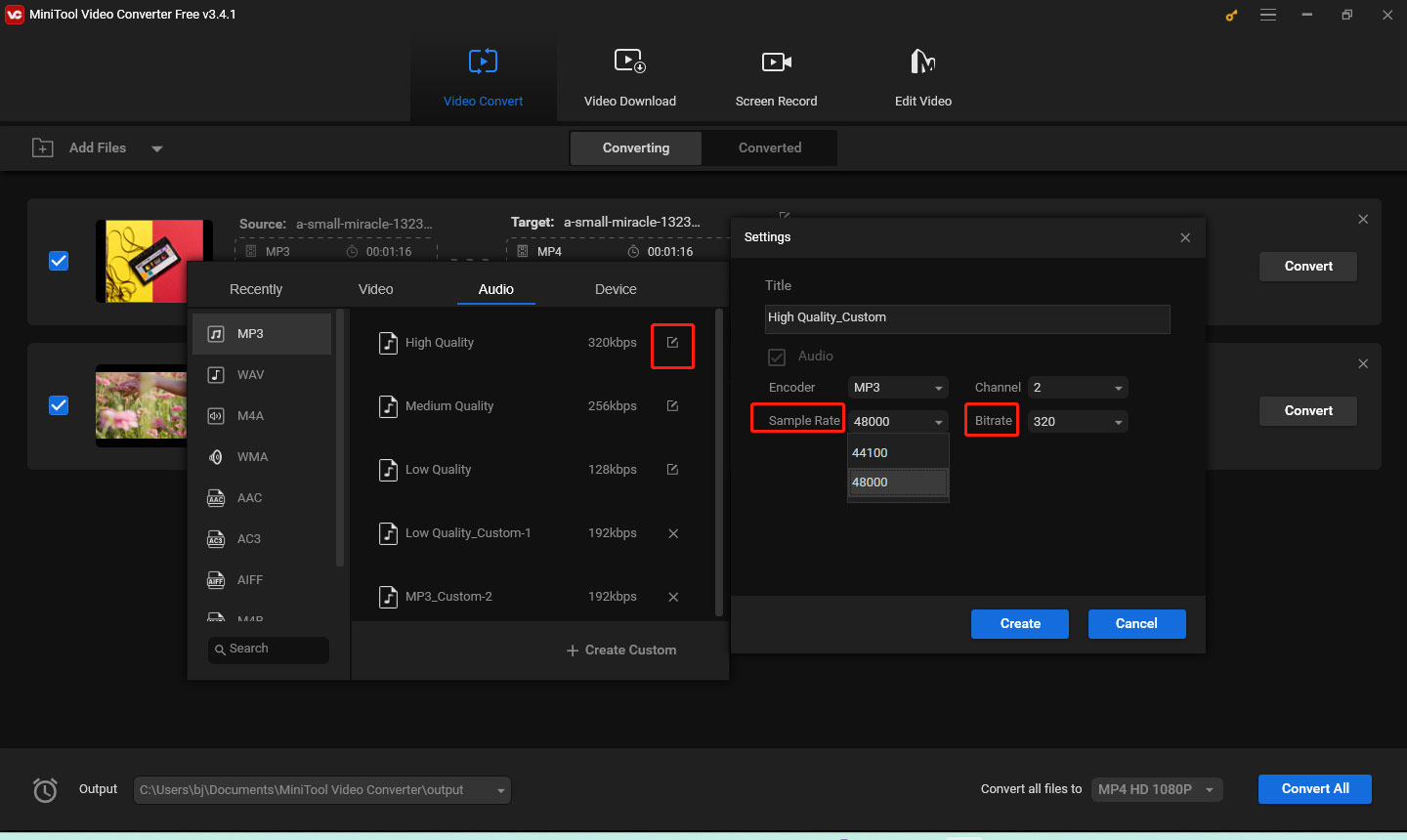The width and height of the screenshot is (1407, 840).
Task: Click the Title input field
Action: click(967, 318)
